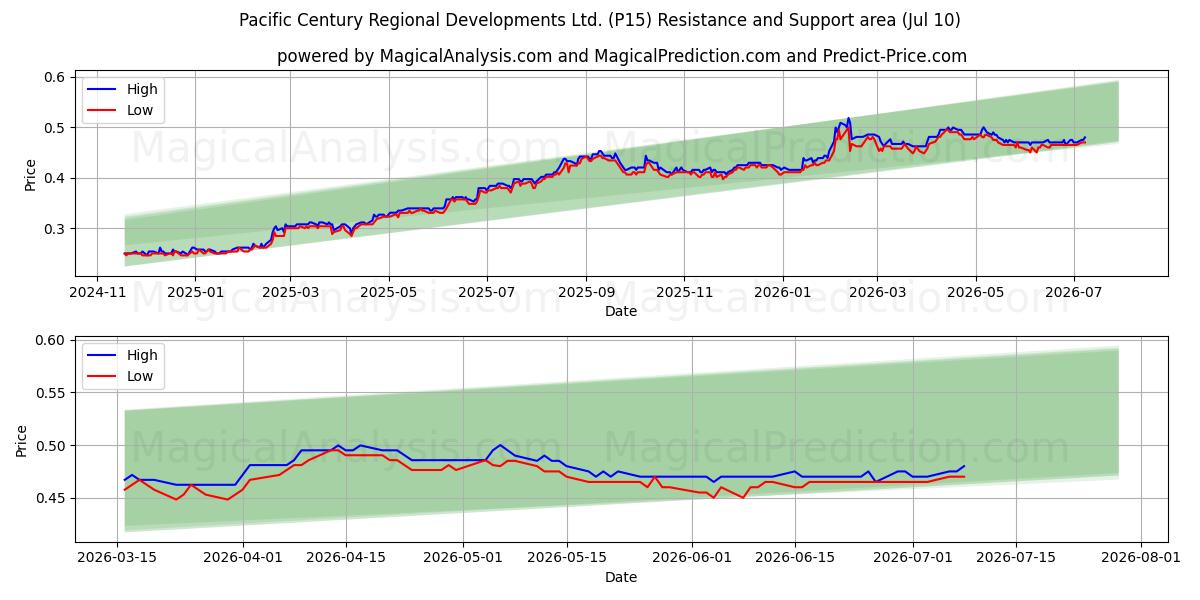Click the '2025-05' x-axis tick label
This screenshot has height=600, width=1200.
(388, 292)
